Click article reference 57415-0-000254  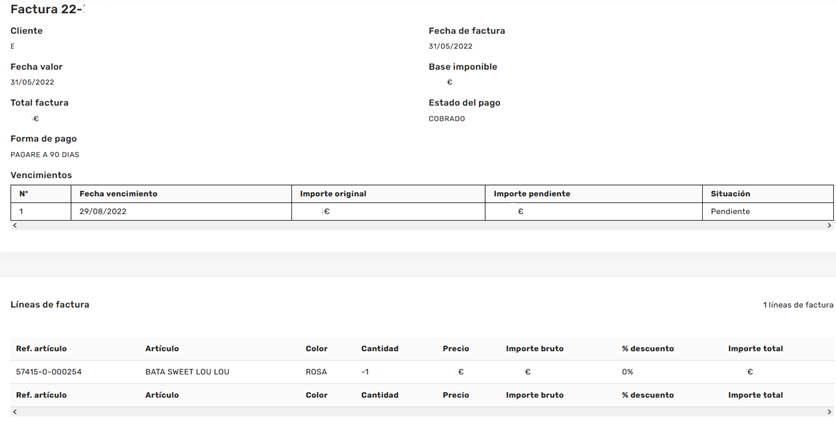tap(49, 372)
